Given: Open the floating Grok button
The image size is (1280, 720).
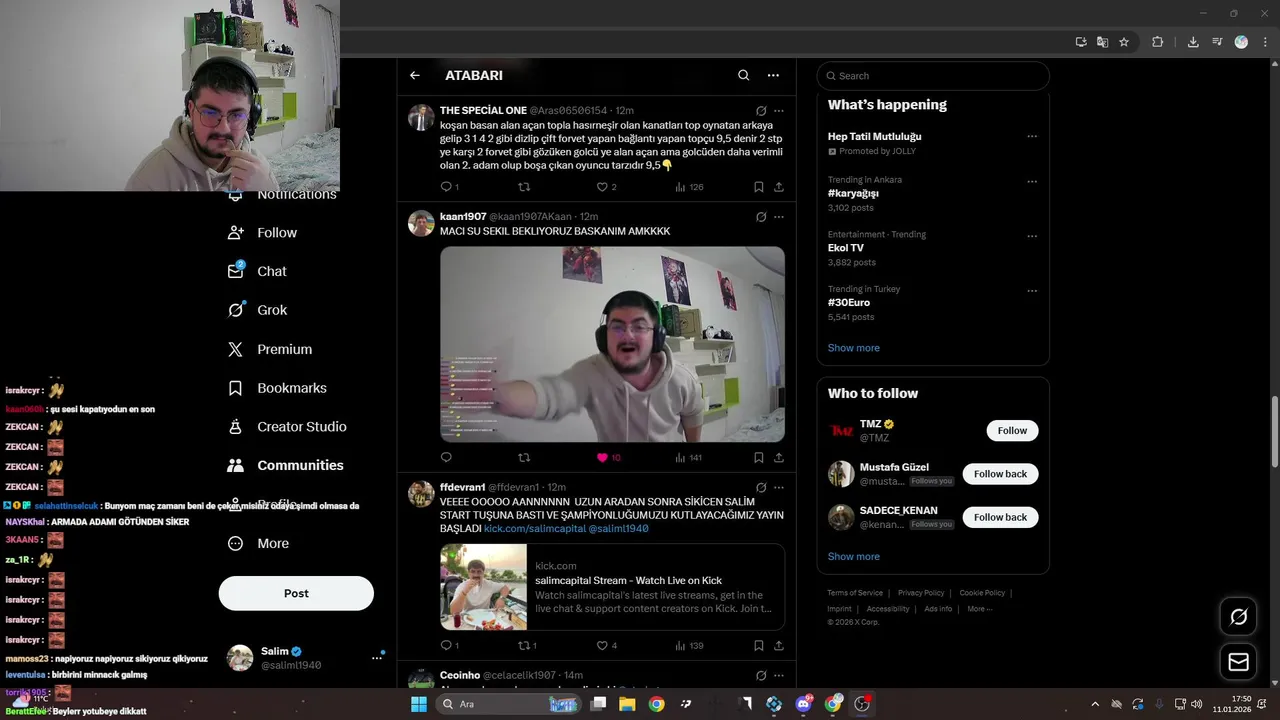Looking at the screenshot, I should (x=1238, y=617).
